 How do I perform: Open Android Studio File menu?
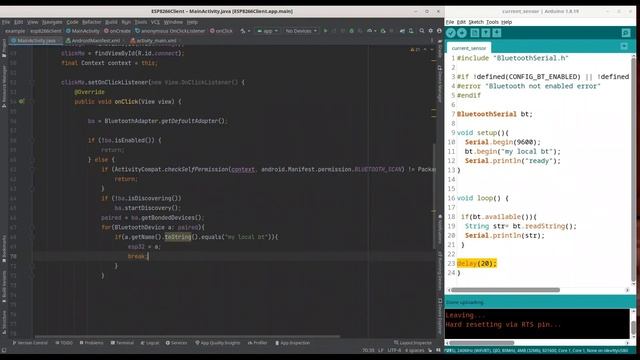pyautogui.click(x=6, y=22)
